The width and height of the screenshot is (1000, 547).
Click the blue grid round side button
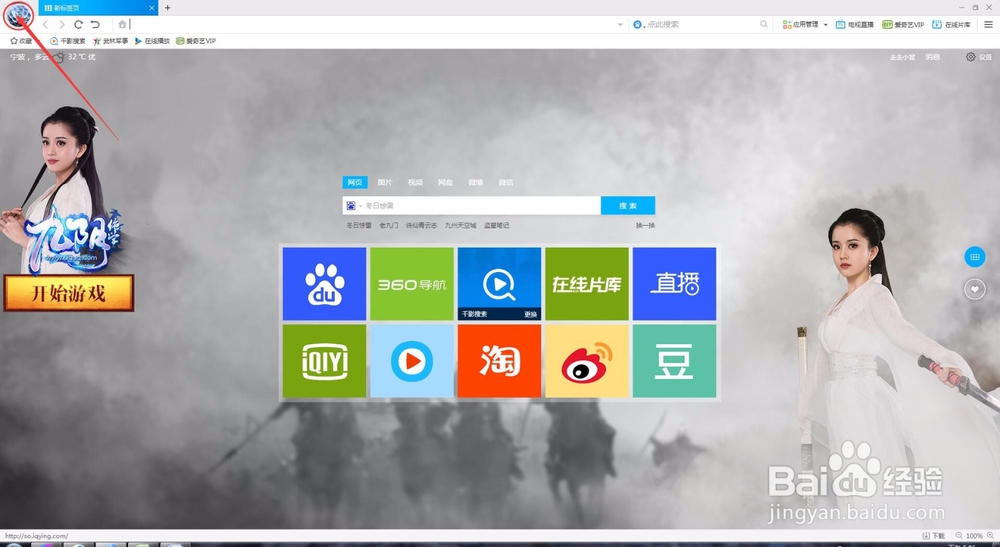(x=974, y=257)
